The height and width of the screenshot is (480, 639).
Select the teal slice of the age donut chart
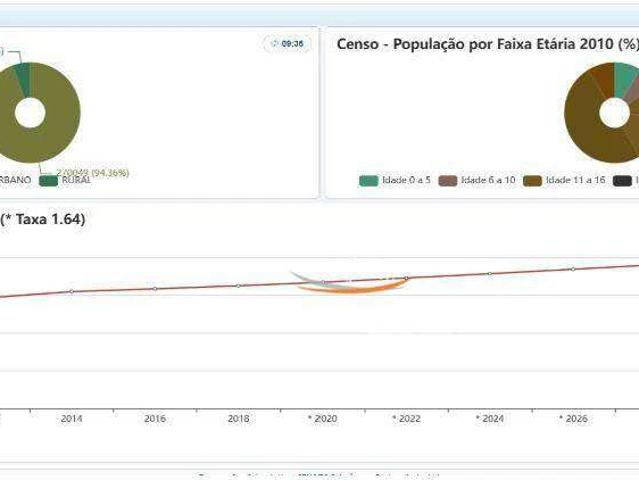[x=626, y=79]
